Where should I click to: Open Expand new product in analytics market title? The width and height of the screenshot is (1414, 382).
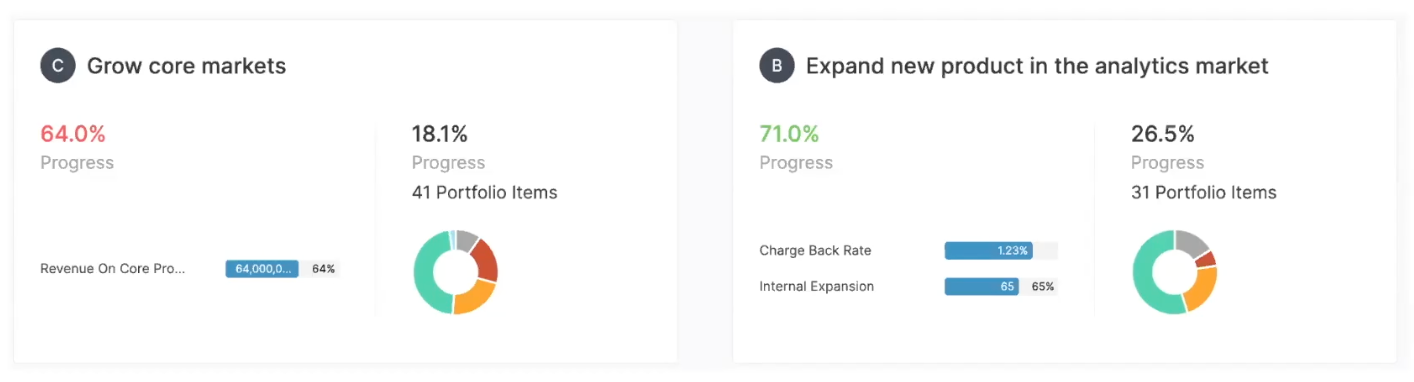[1037, 66]
